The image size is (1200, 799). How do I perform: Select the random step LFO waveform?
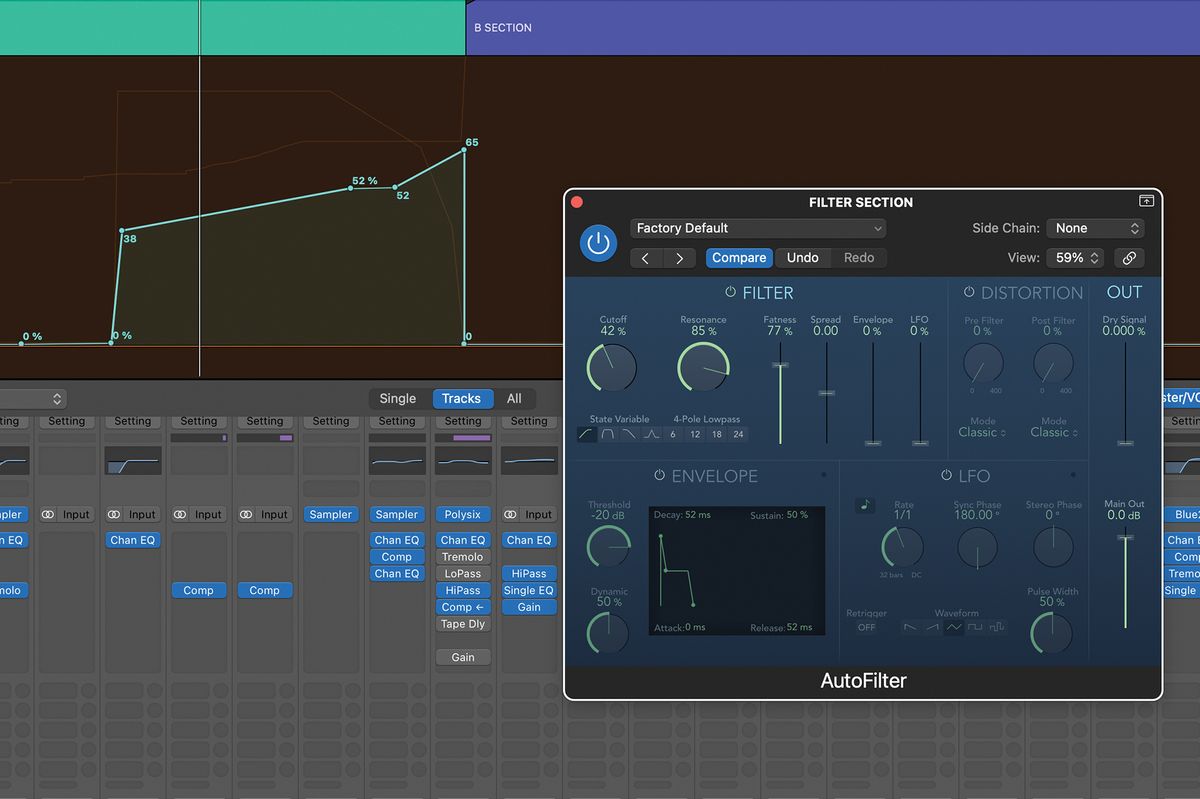tap(996, 627)
